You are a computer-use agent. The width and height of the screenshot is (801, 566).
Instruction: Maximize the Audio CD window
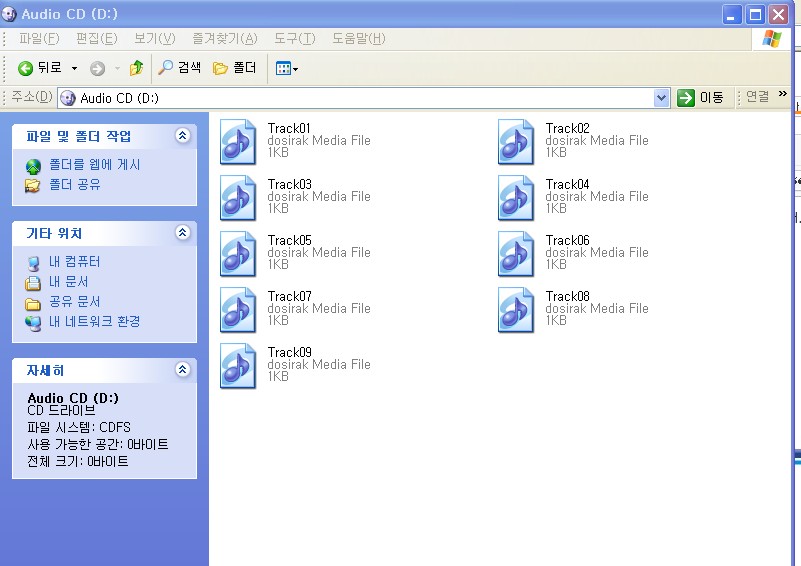755,14
